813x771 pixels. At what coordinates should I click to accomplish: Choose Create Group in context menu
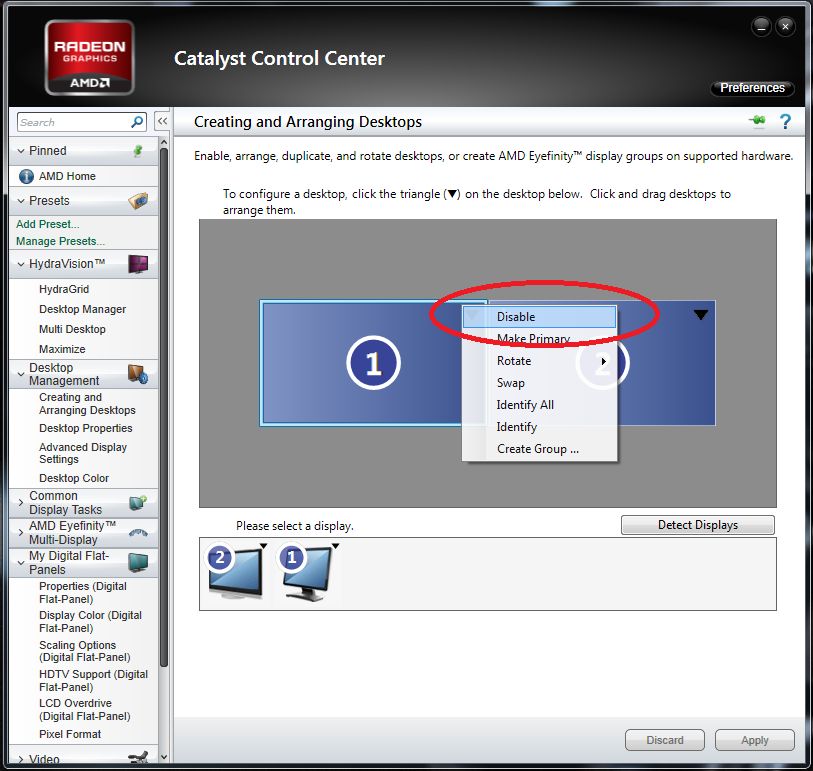pyautogui.click(x=539, y=449)
